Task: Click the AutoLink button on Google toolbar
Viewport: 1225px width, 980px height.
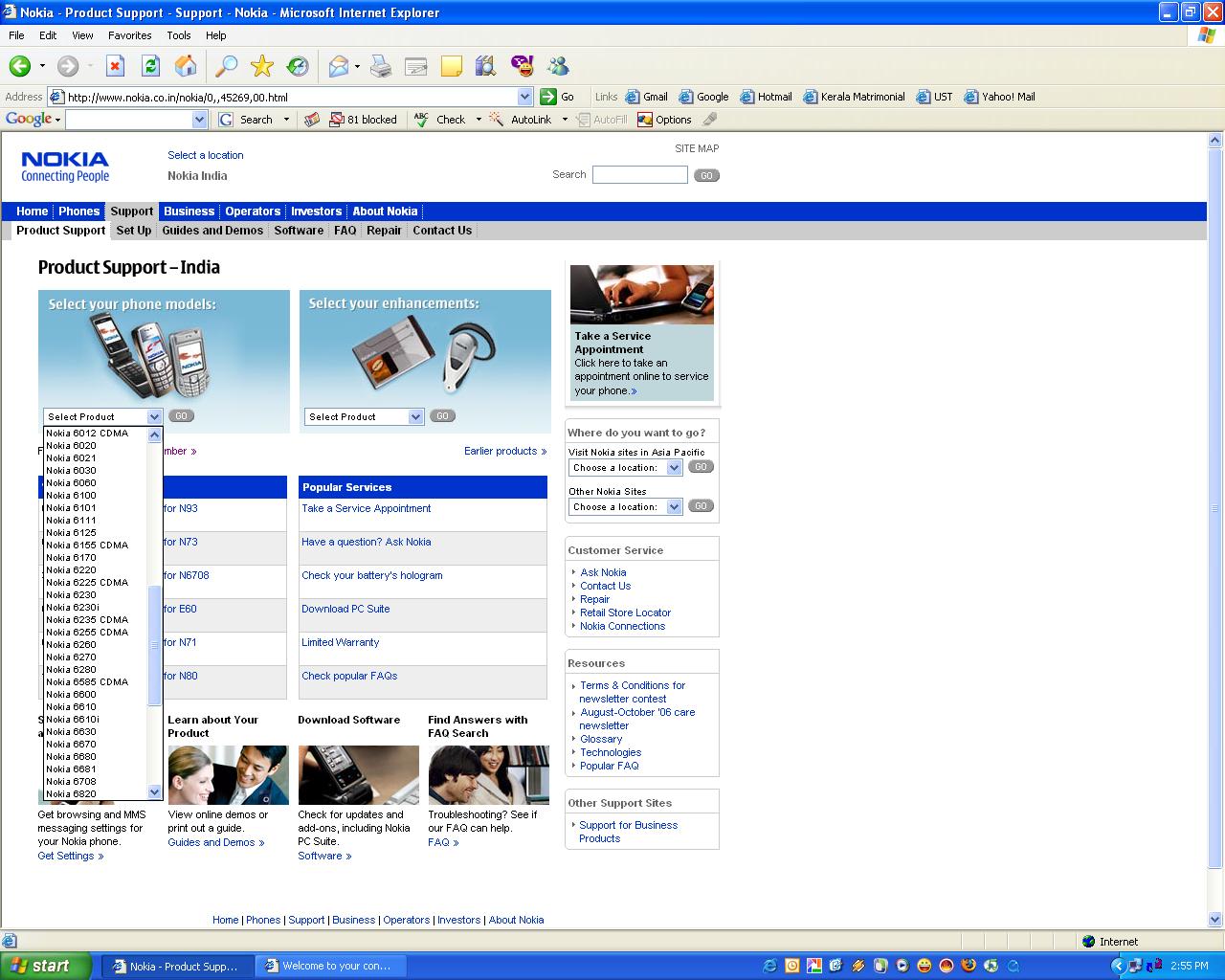Action: (522, 120)
